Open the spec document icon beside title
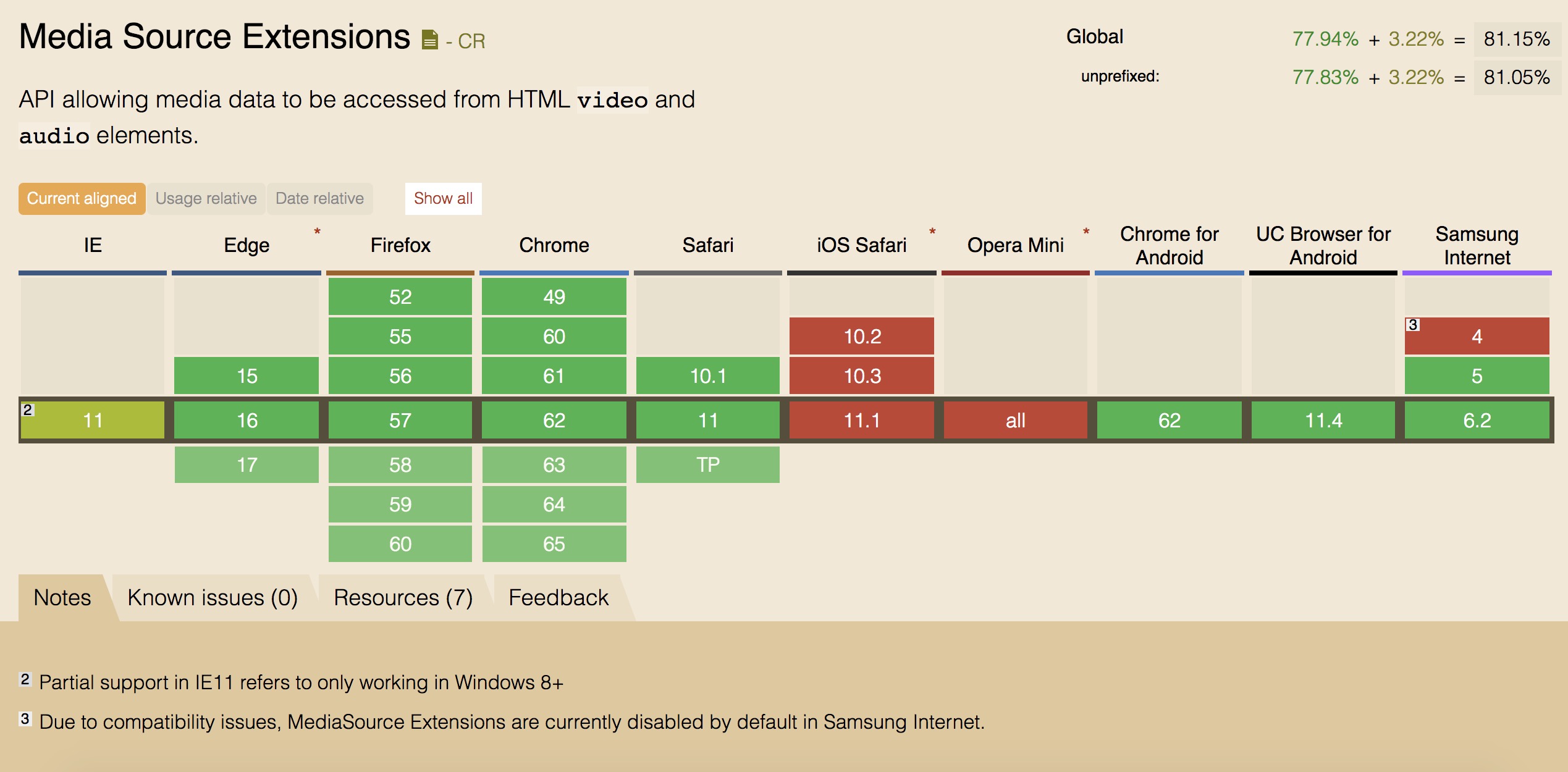 (429, 40)
